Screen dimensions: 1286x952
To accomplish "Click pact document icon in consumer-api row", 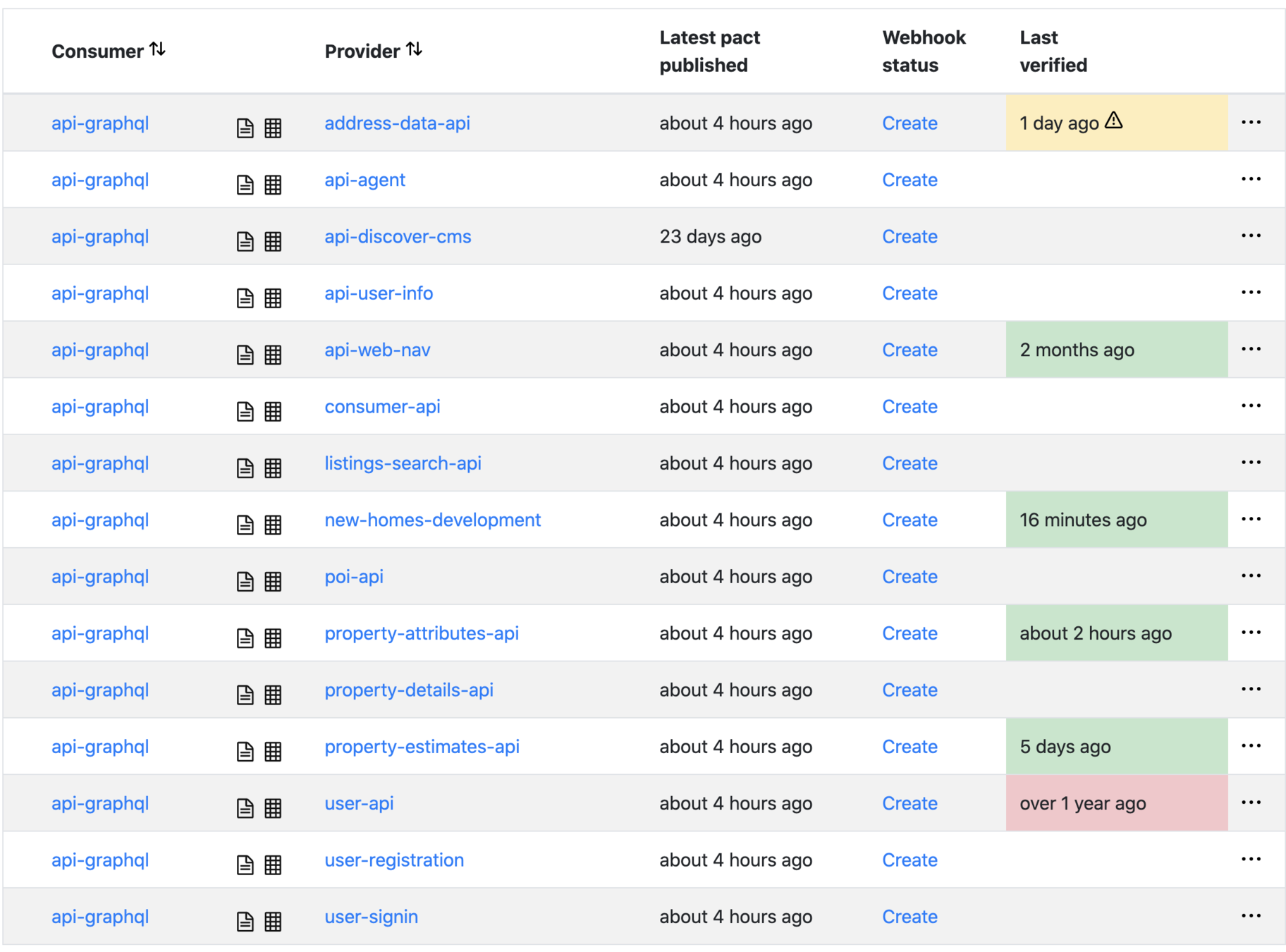I will [245, 411].
